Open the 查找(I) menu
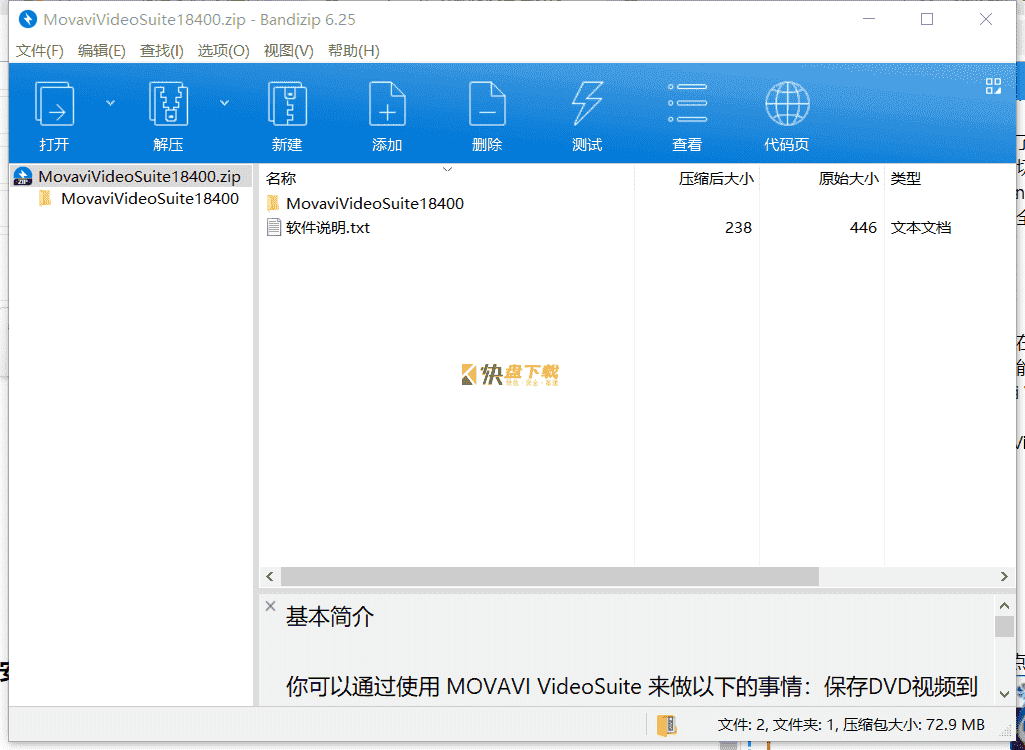The image size is (1025, 750). coord(161,50)
